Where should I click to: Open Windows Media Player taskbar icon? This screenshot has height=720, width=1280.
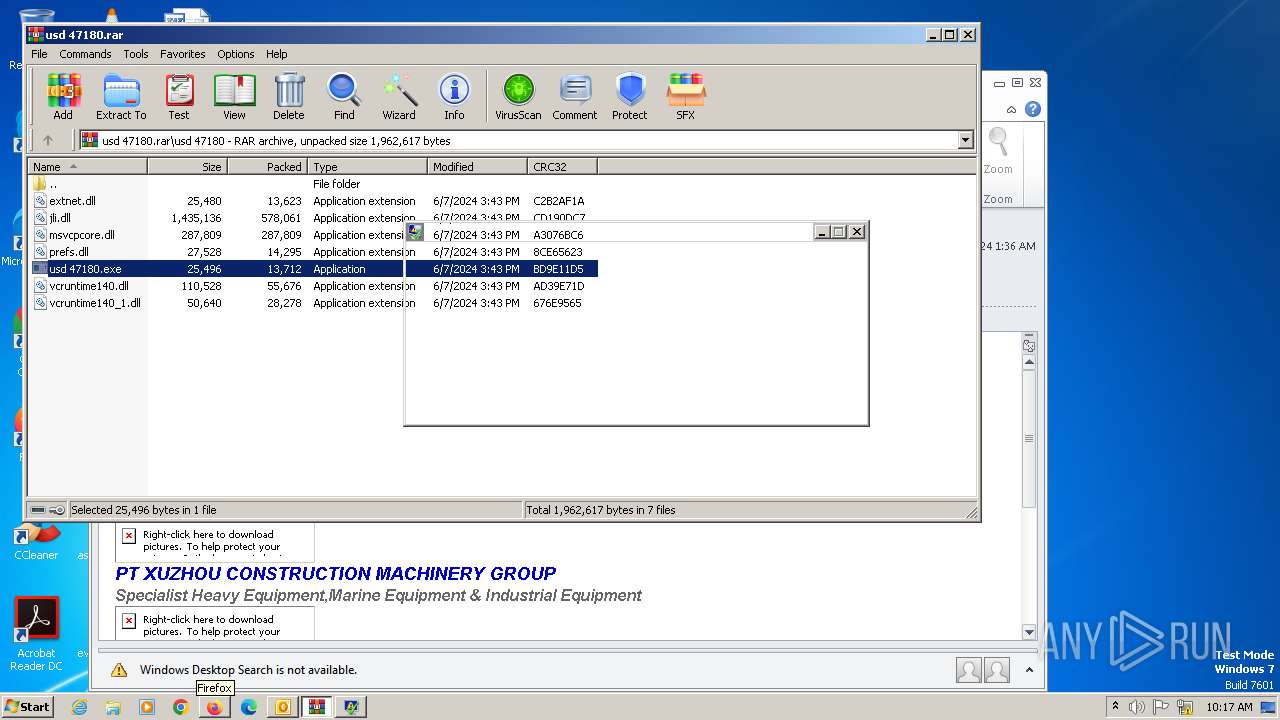tap(147, 707)
